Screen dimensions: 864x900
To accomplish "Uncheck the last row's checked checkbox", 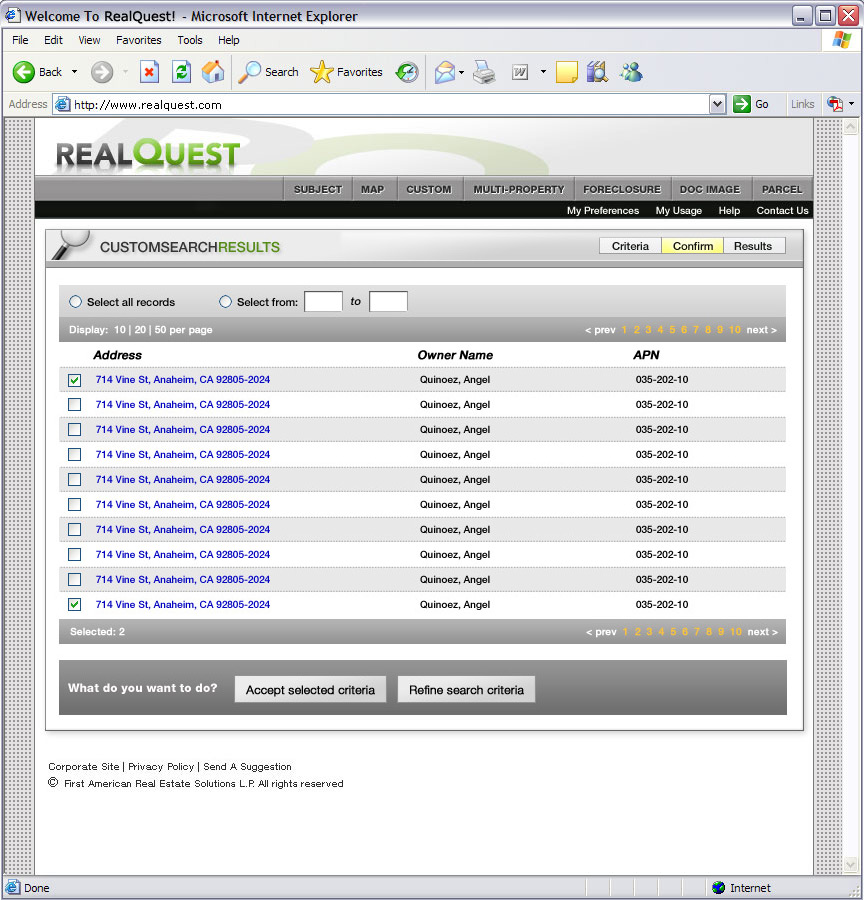I will pos(75,604).
